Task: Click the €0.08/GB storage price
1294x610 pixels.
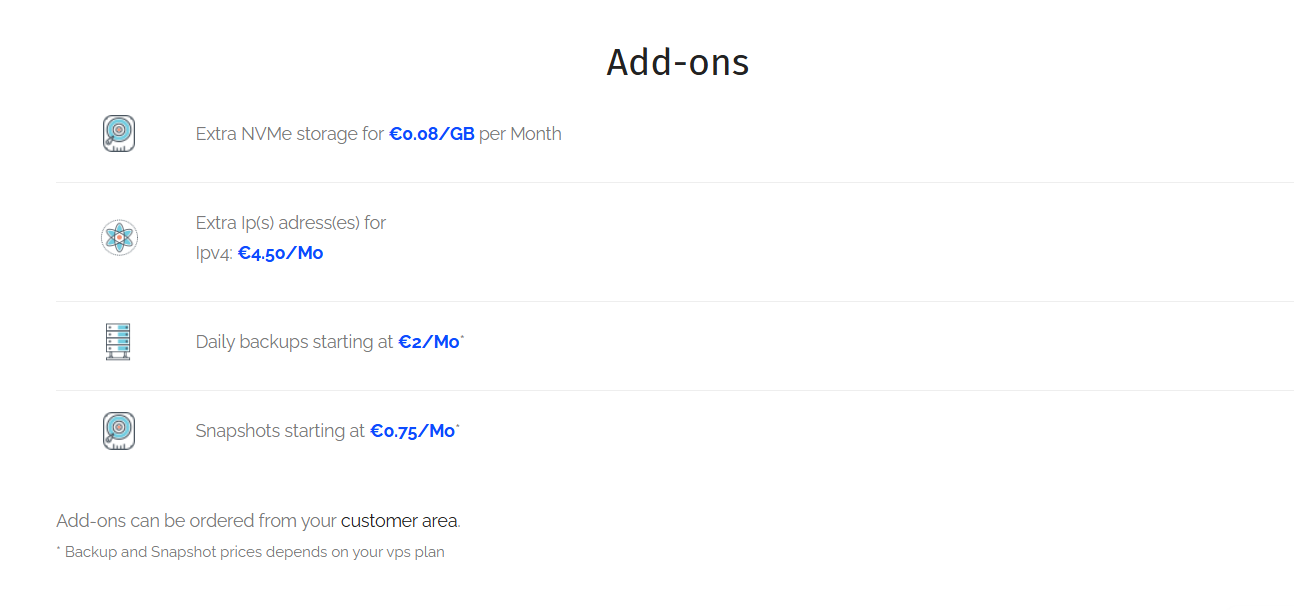Action: pos(432,134)
